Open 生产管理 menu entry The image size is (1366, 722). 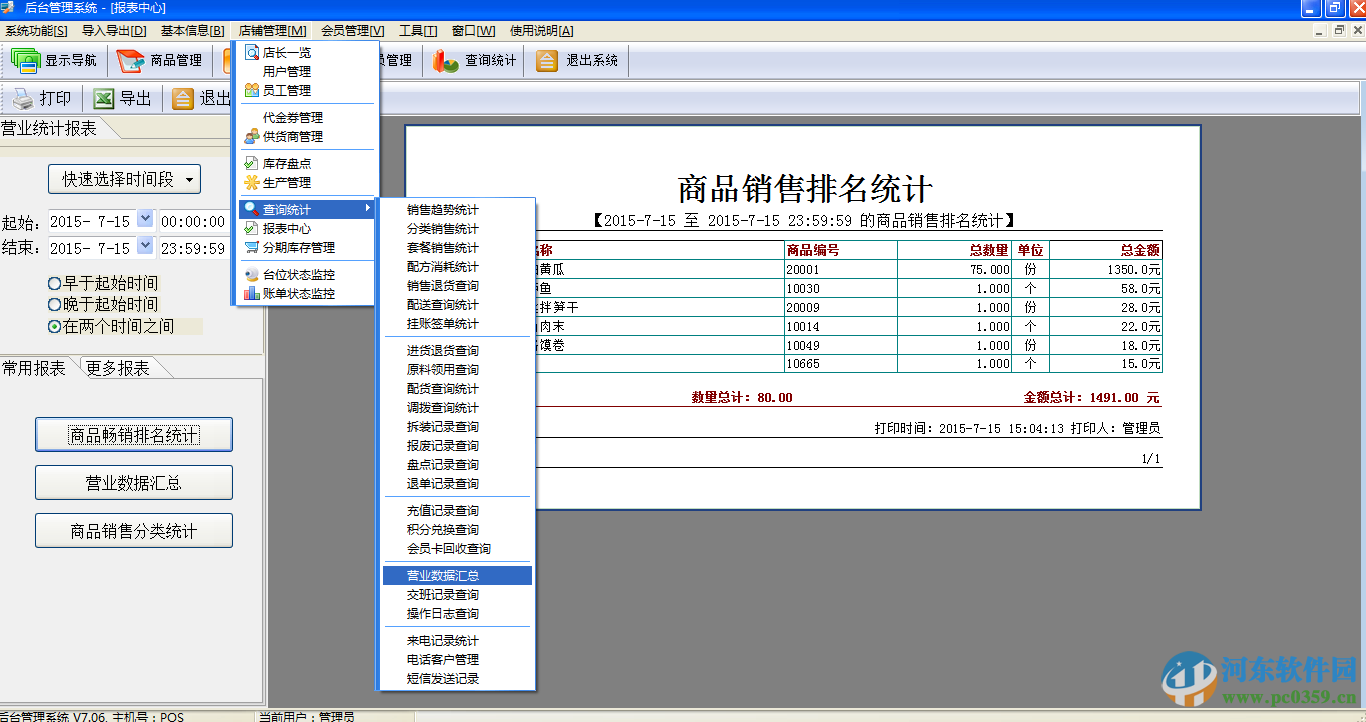pos(286,182)
